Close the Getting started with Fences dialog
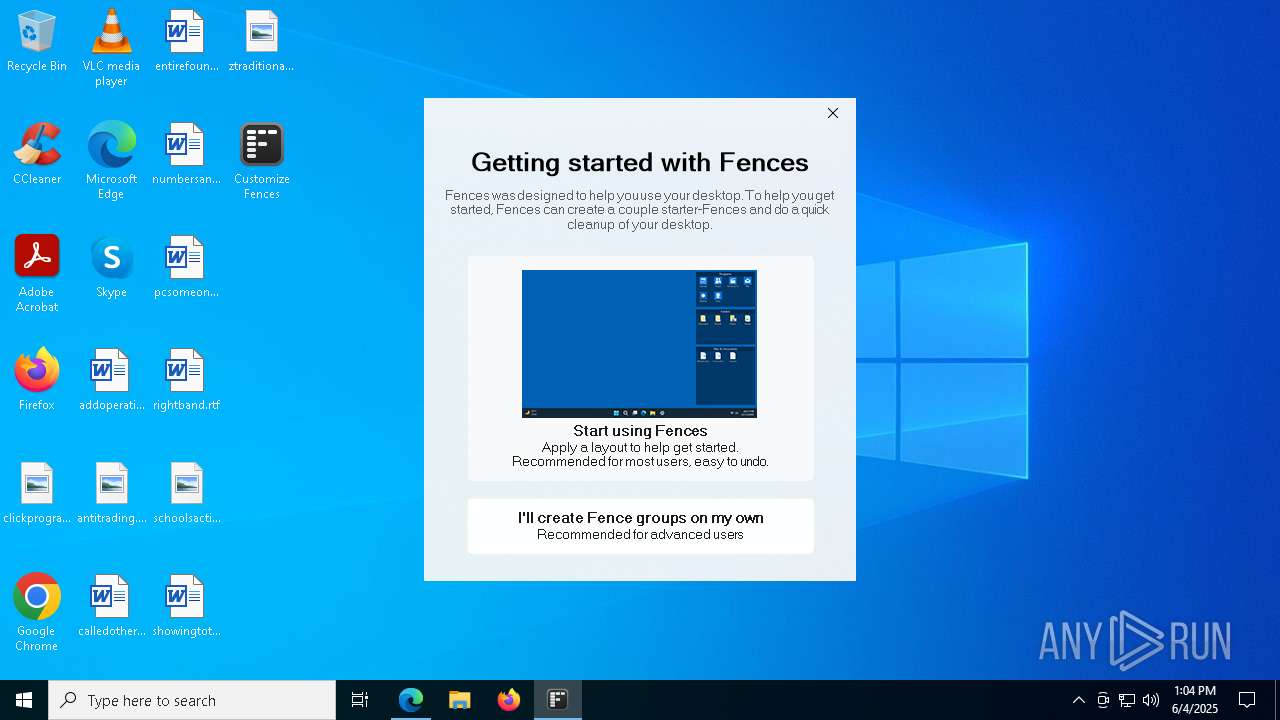 [x=833, y=113]
